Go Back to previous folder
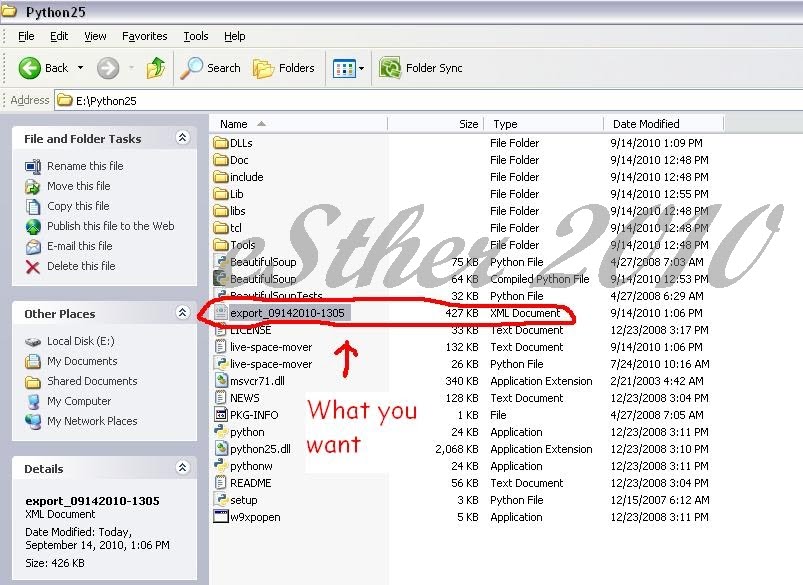The height and width of the screenshot is (585, 803). tap(43, 68)
